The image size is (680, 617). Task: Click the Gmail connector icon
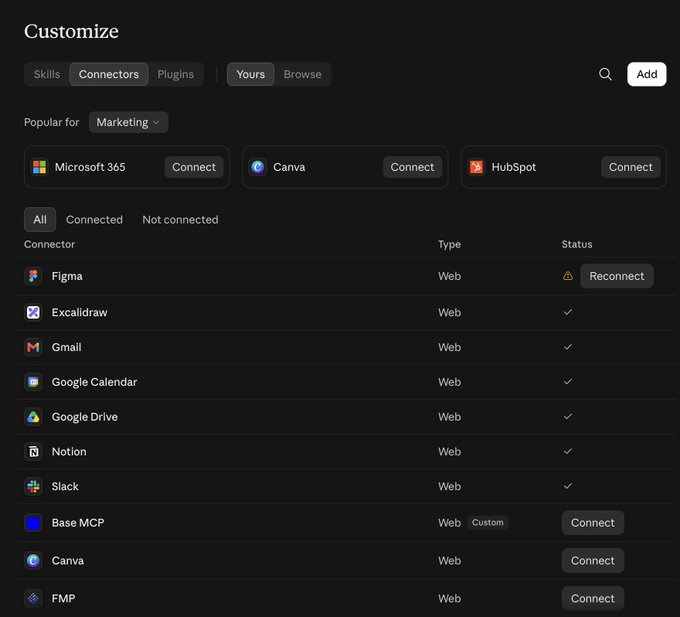33,347
